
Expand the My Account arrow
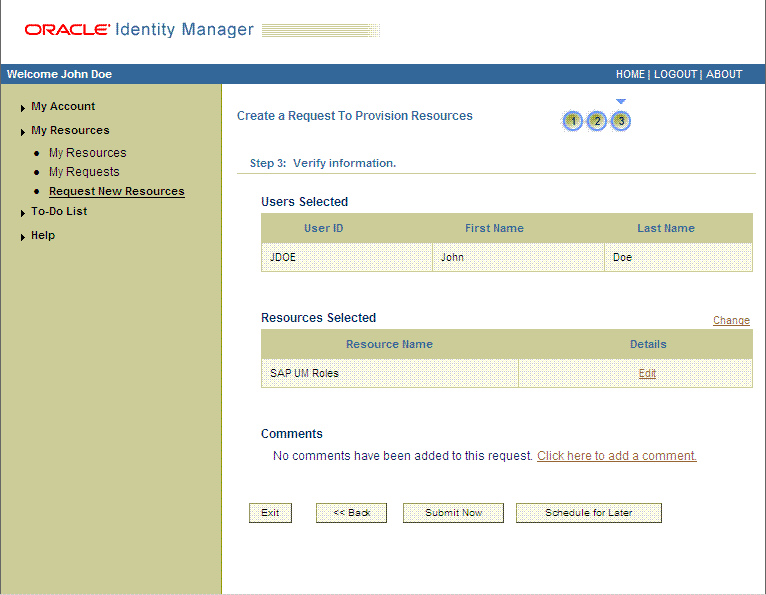click(22, 108)
